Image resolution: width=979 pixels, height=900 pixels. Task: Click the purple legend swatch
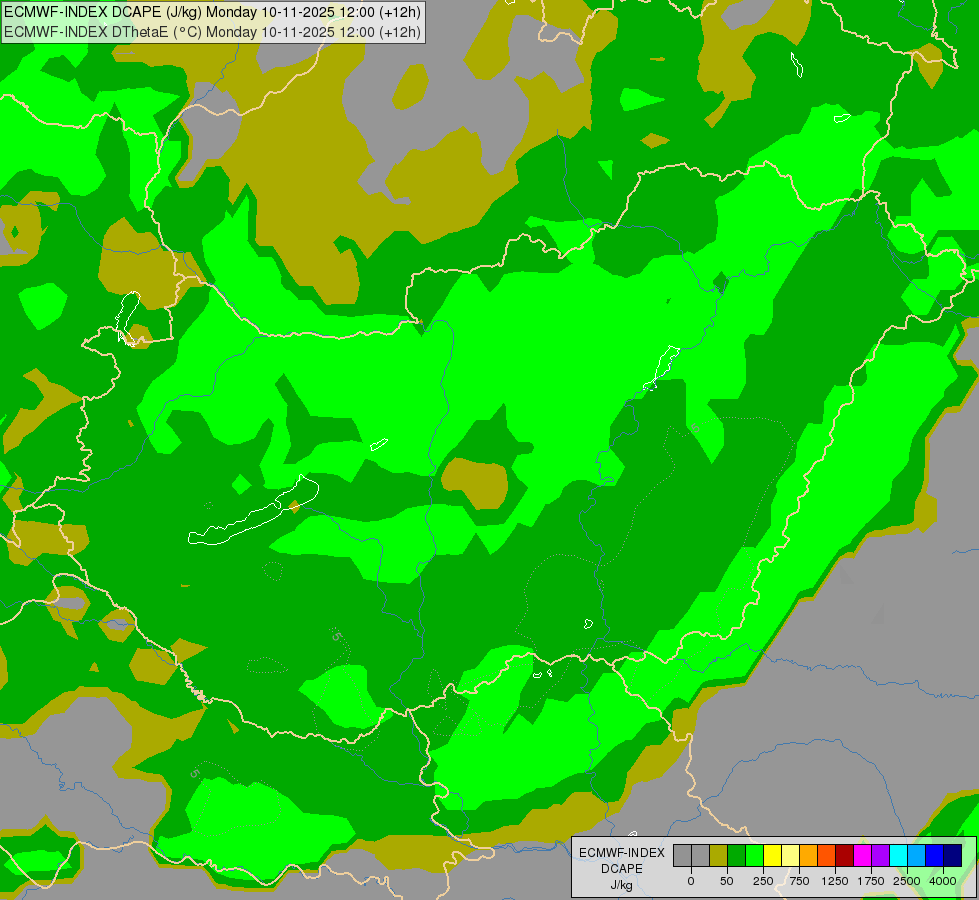click(881, 855)
